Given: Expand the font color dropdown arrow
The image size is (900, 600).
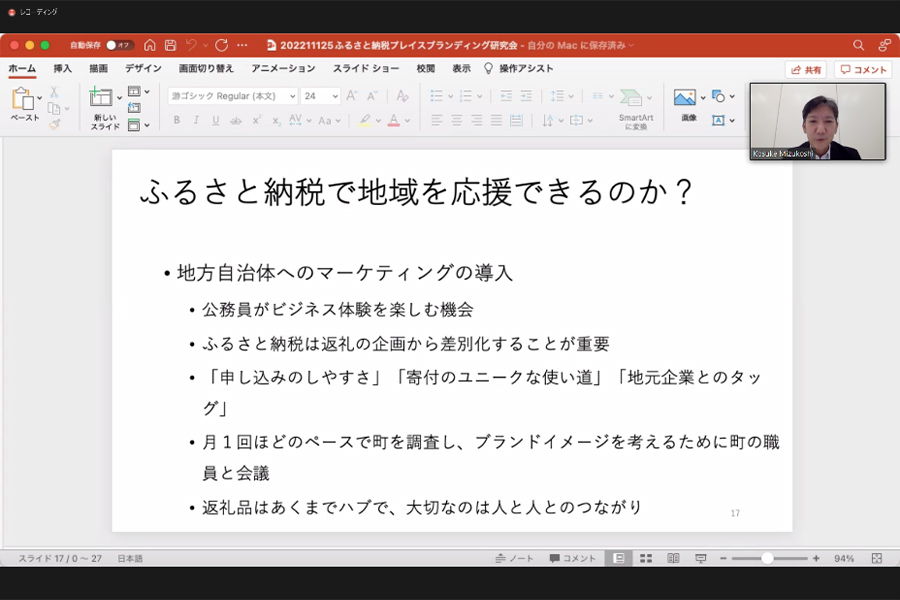Looking at the screenshot, I should (408, 121).
